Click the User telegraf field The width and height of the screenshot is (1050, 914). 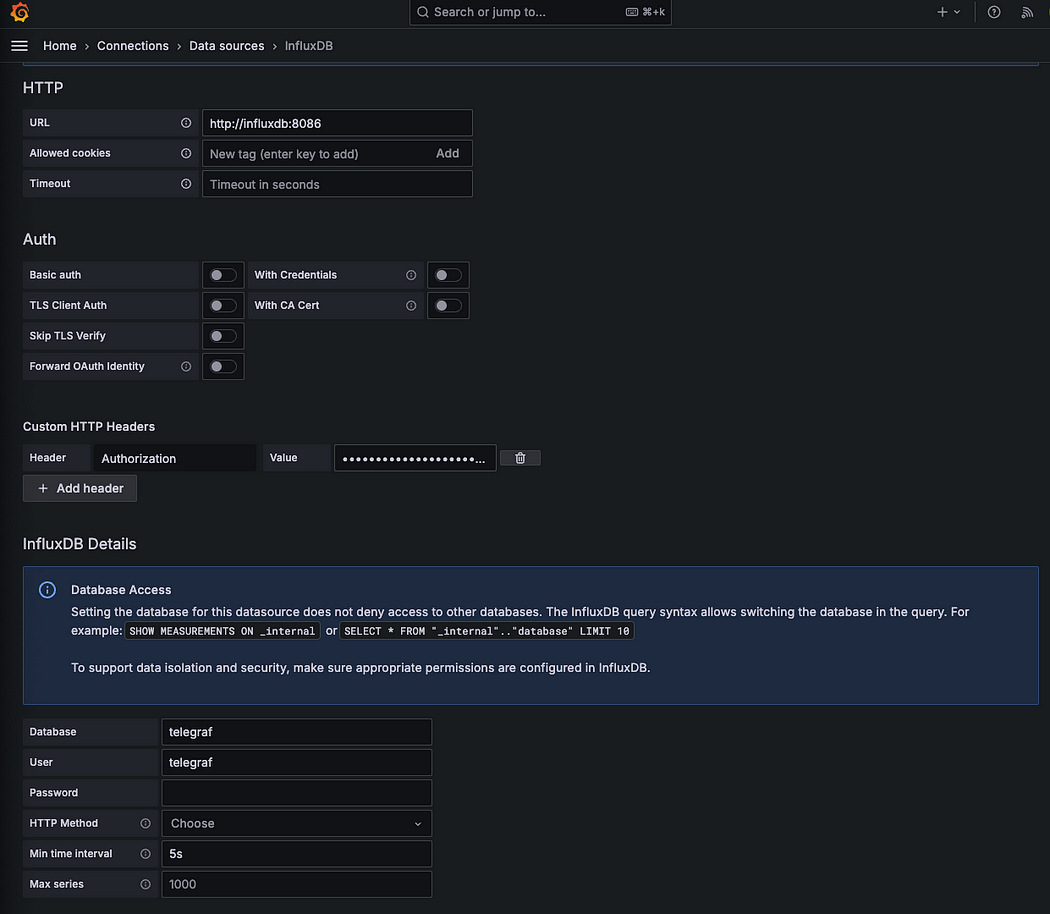(x=297, y=763)
